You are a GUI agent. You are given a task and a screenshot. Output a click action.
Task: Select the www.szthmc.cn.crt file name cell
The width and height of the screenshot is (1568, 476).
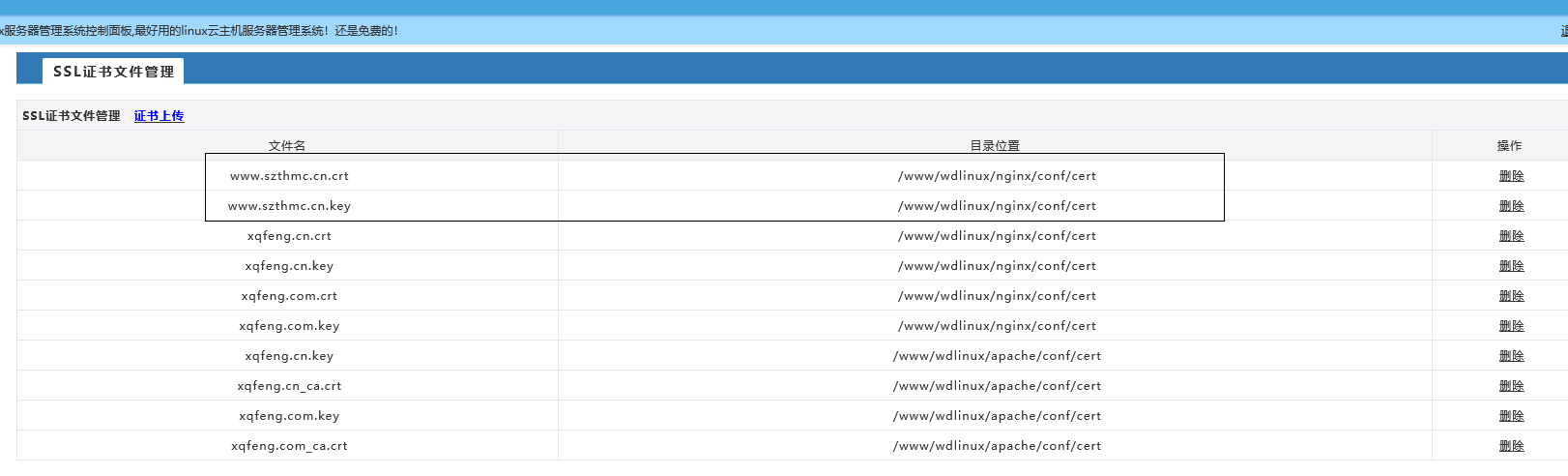tap(289, 176)
